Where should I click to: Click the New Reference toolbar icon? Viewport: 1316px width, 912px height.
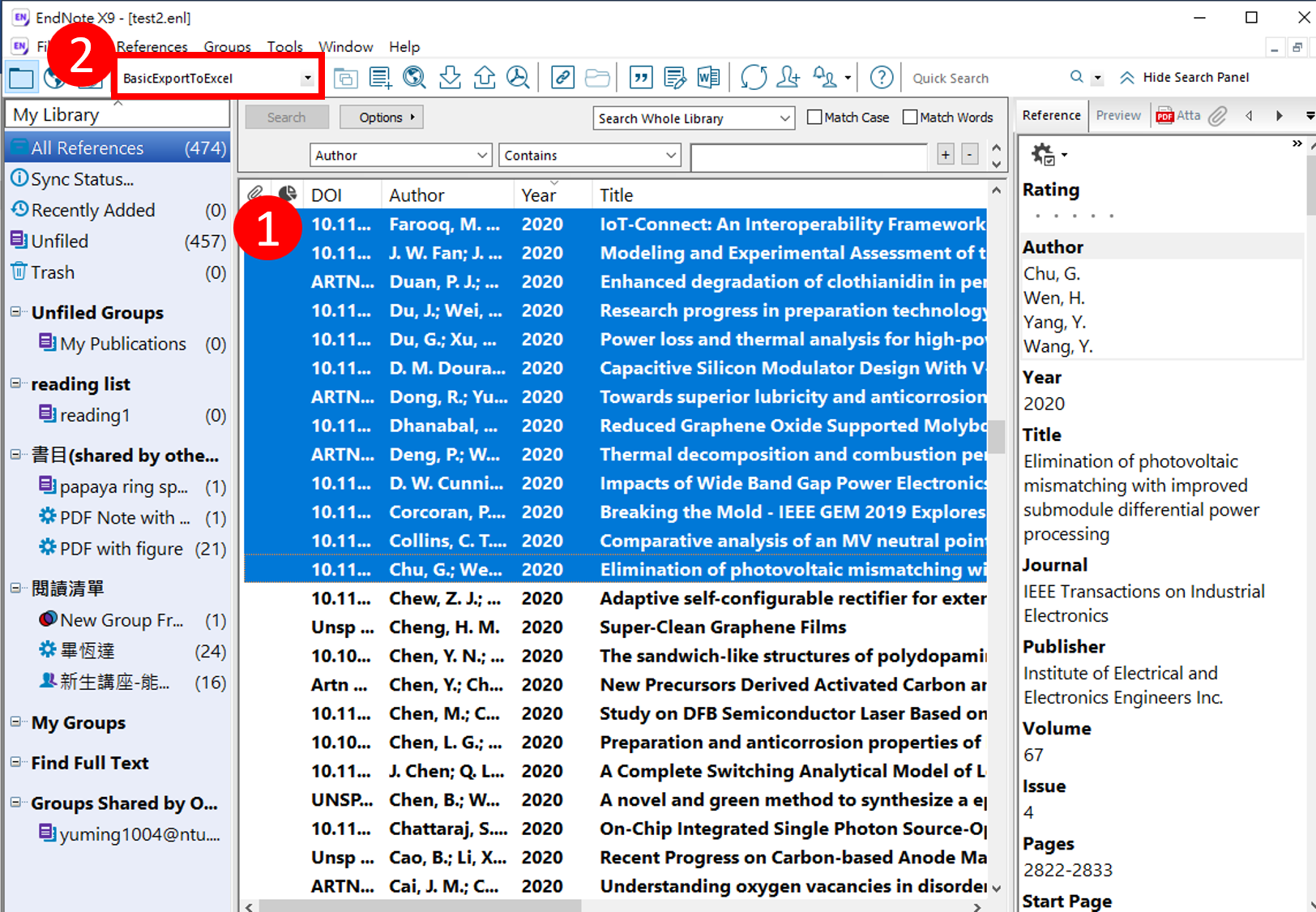[x=380, y=78]
